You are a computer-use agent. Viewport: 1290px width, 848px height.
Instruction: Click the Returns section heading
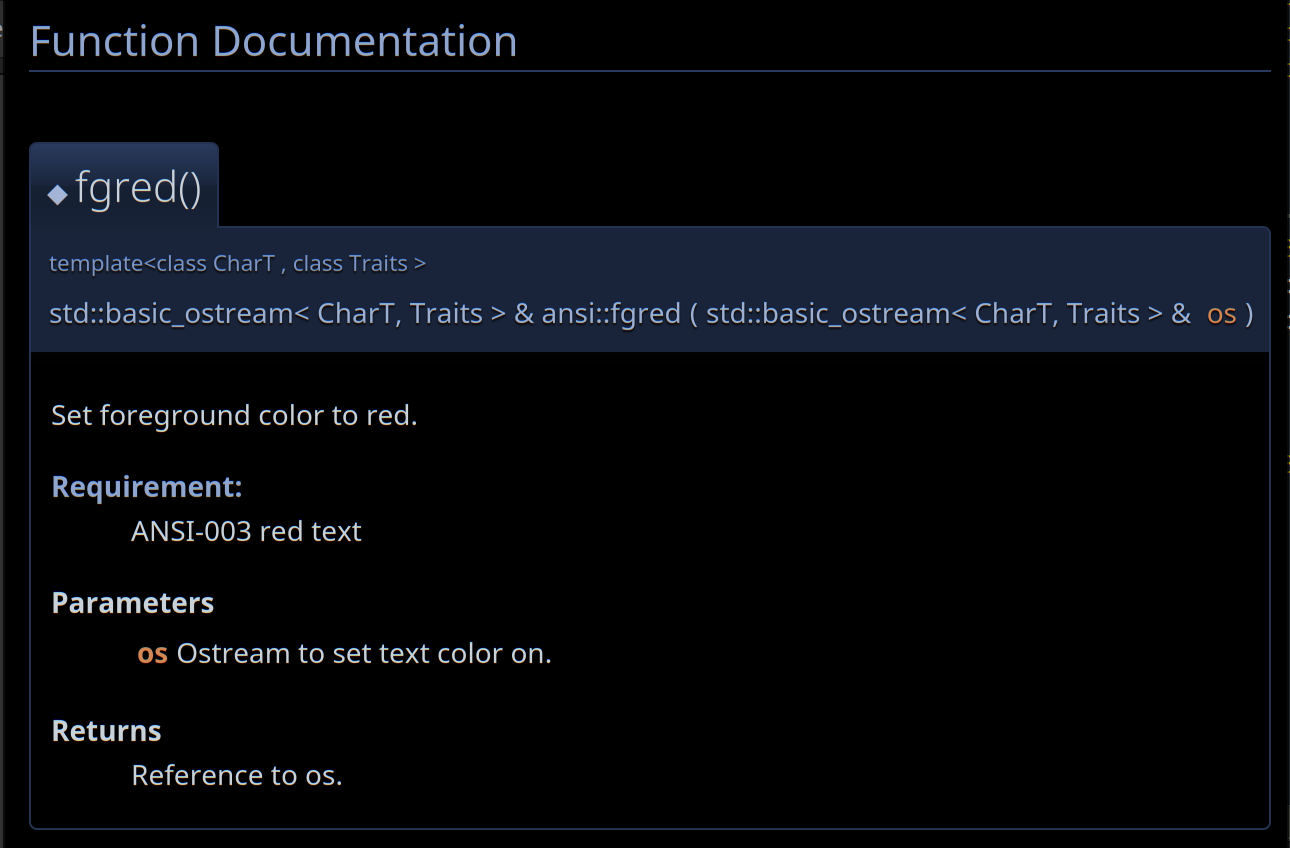(107, 731)
